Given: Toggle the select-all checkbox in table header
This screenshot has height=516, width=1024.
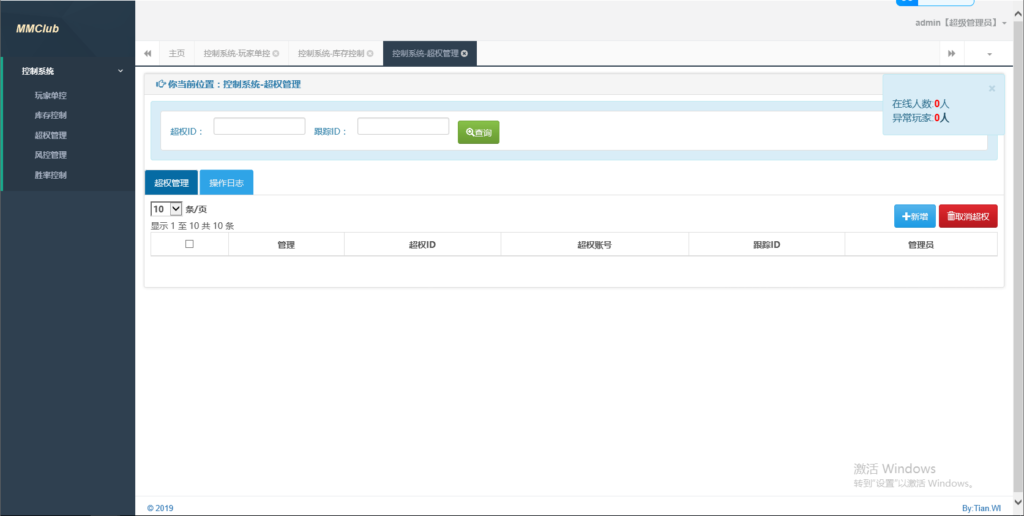Looking at the screenshot, I should point(189,244).
